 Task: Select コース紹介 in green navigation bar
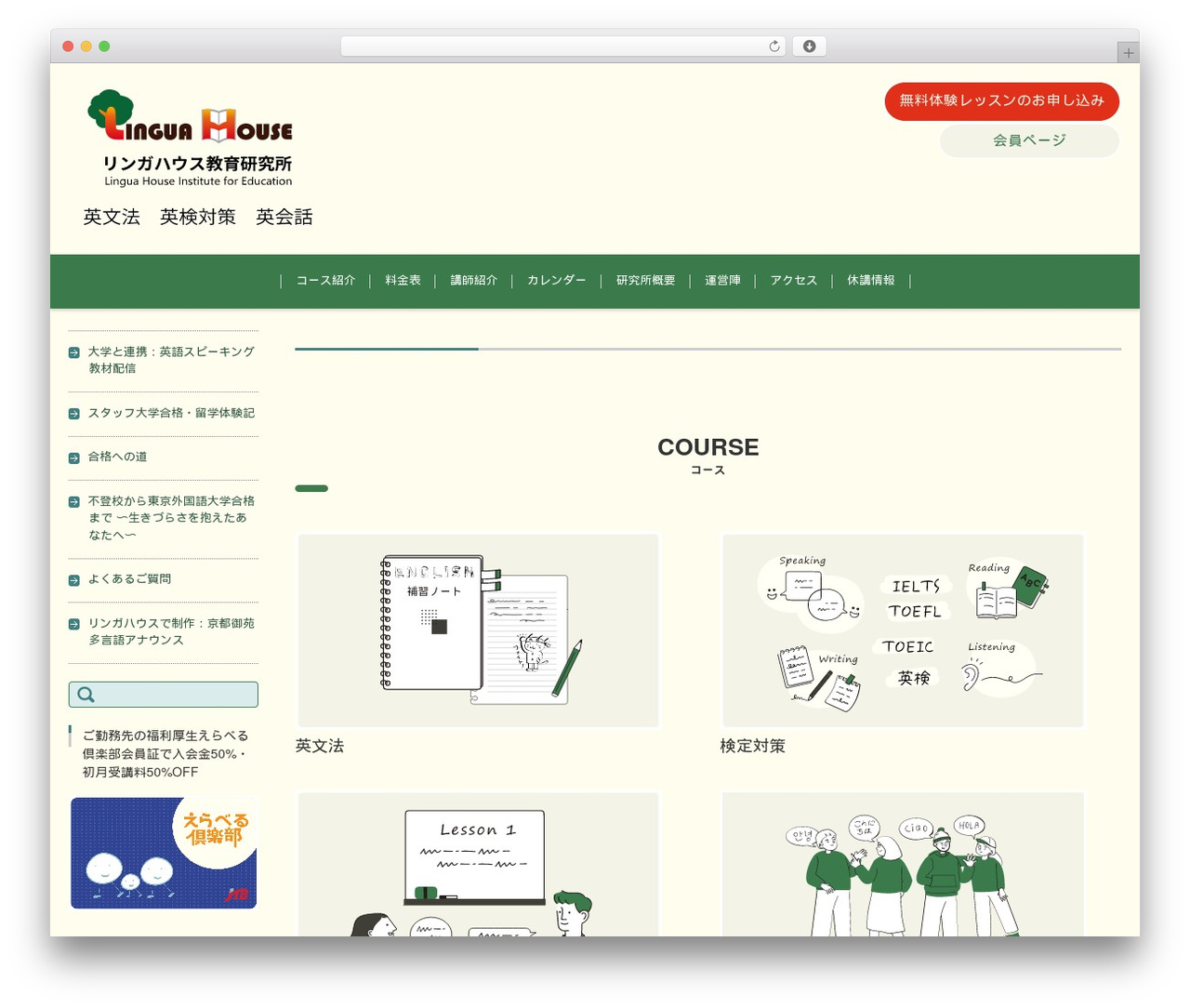(x=325, y=281)
